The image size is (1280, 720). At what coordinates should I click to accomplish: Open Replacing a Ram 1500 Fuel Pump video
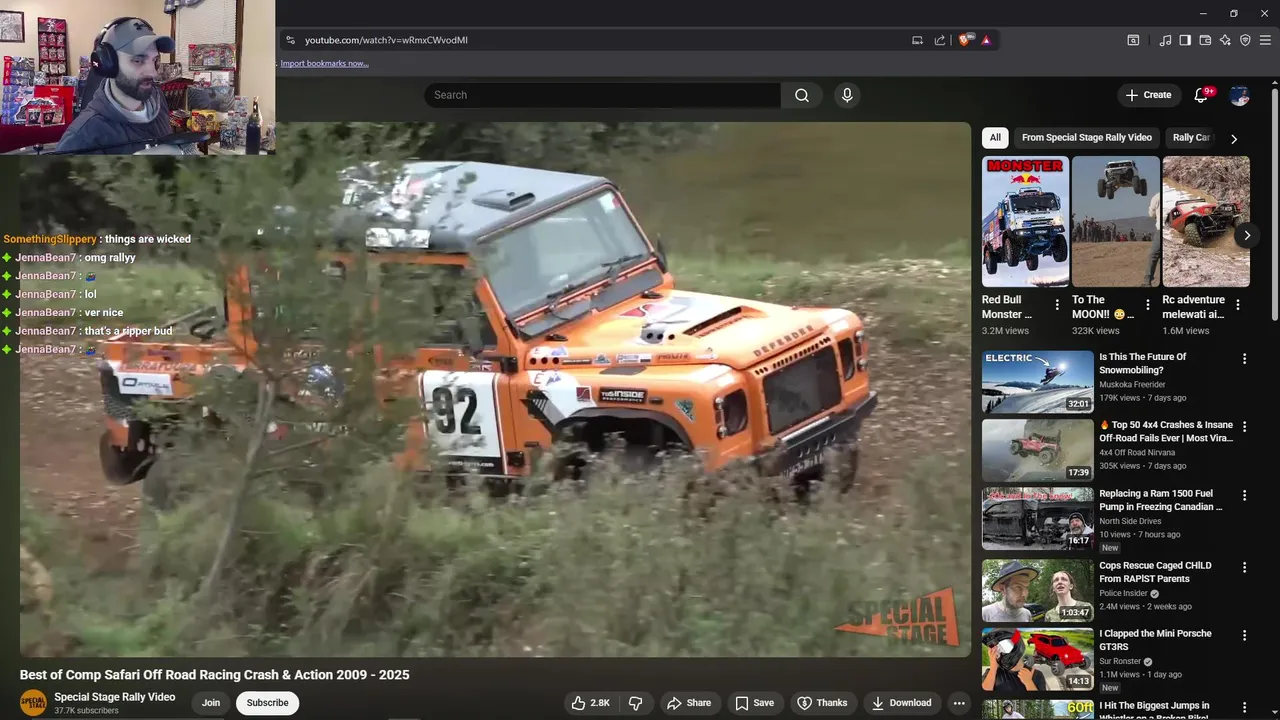click(1038, 518)
